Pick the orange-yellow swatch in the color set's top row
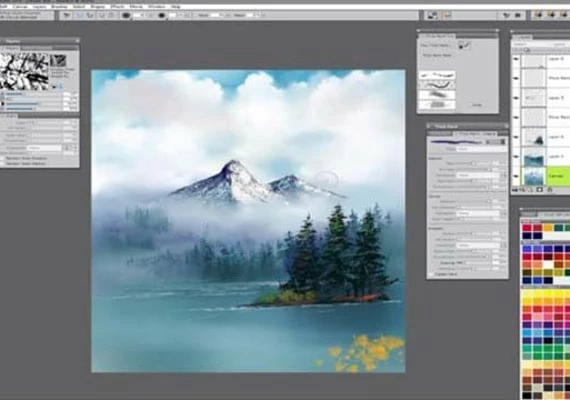Image resolution: width=570 pixels, height=400 pixels. tap(548, 228)
